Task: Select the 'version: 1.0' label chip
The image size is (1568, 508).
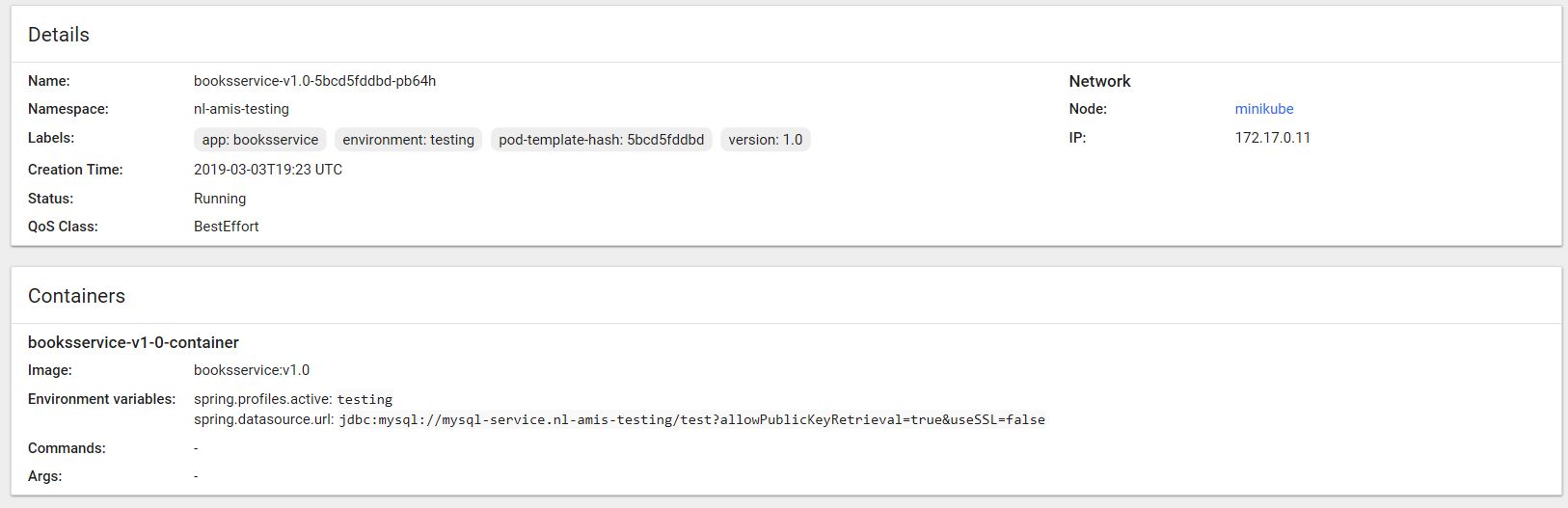Action: (765, 140)
